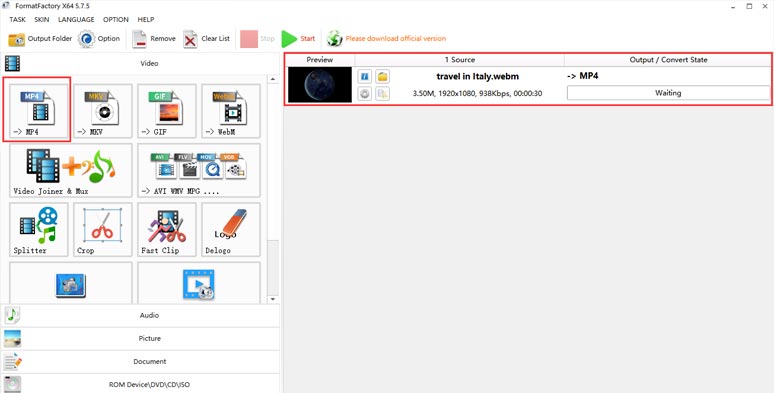Click the video player tile with play icon
This screenshot has height=393, width=774.
(199, 283)
